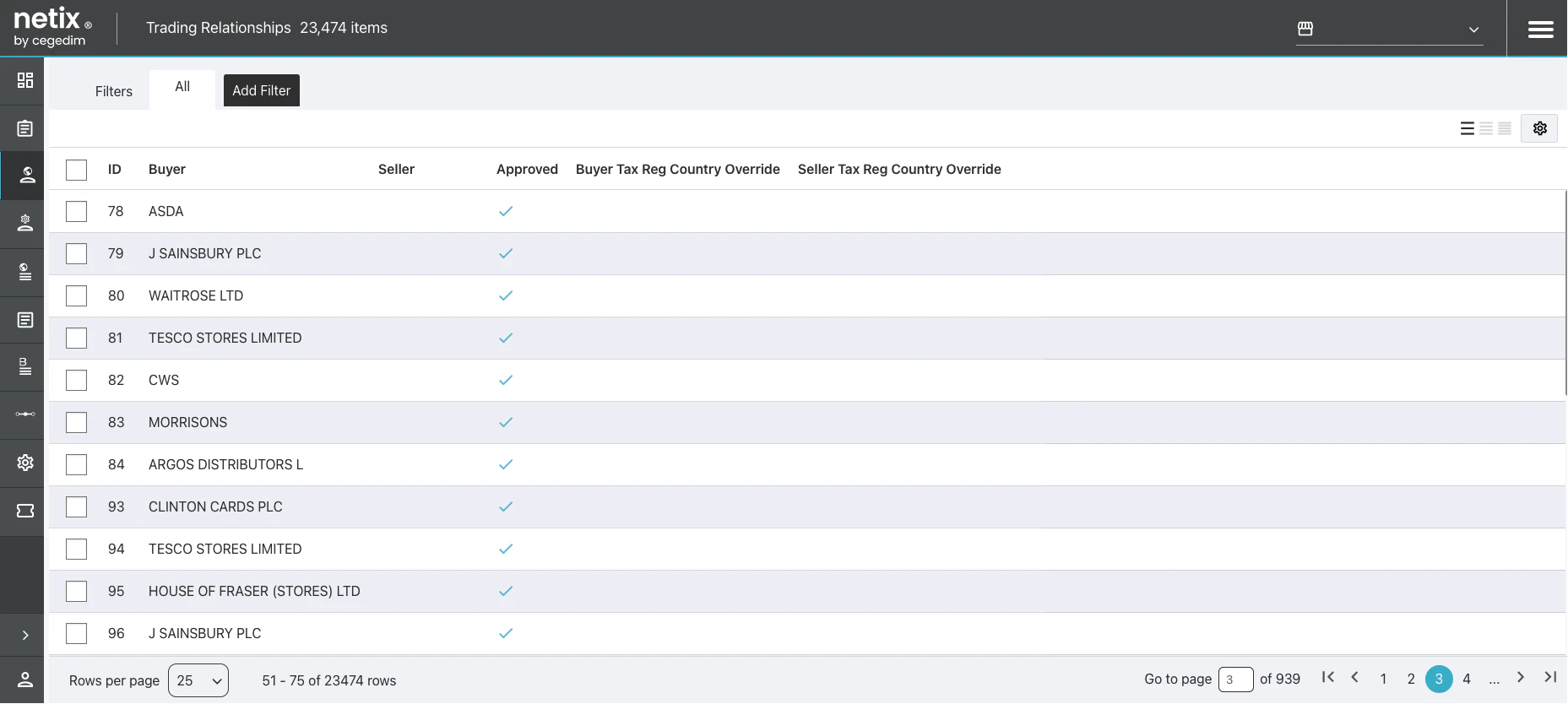Click the Go to page input
The width and height of the screenshot is (1568, 704).
(1236, 679)
